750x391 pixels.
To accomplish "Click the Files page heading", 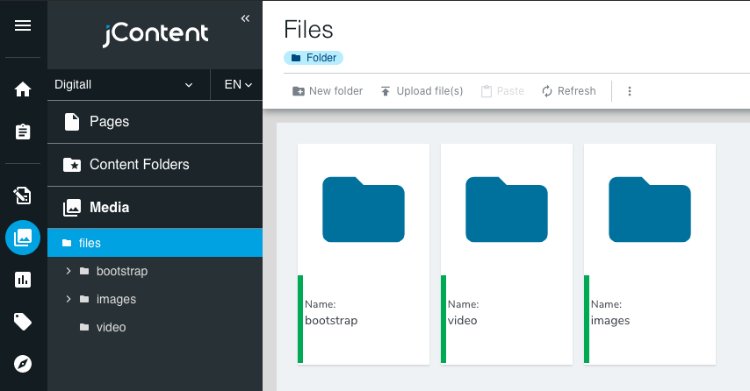I will pos(308,30).
